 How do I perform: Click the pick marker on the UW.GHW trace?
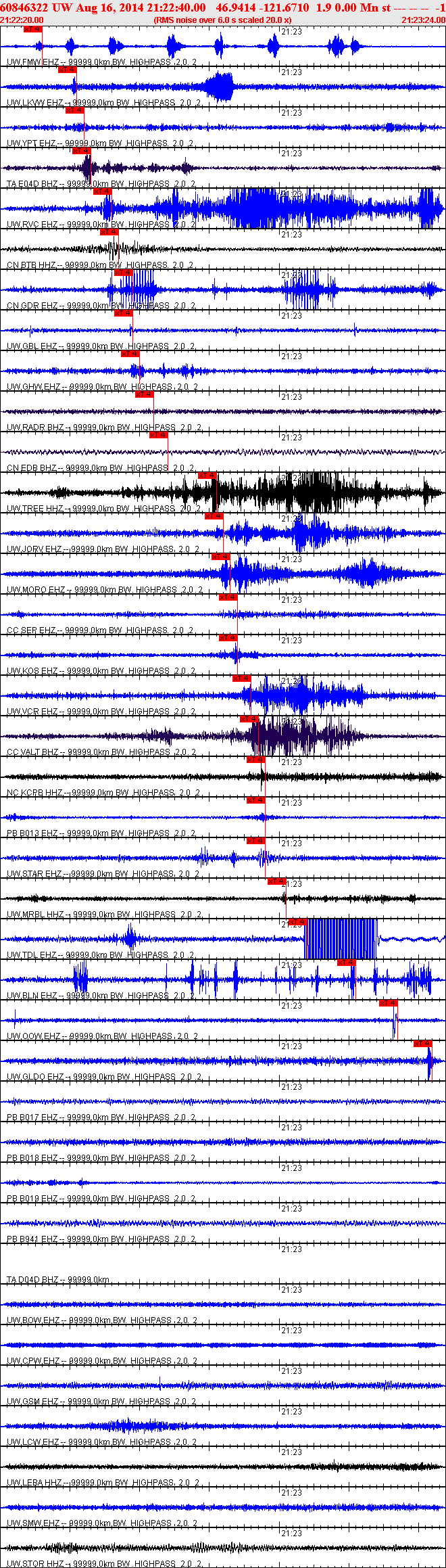[x=130, y=354]
